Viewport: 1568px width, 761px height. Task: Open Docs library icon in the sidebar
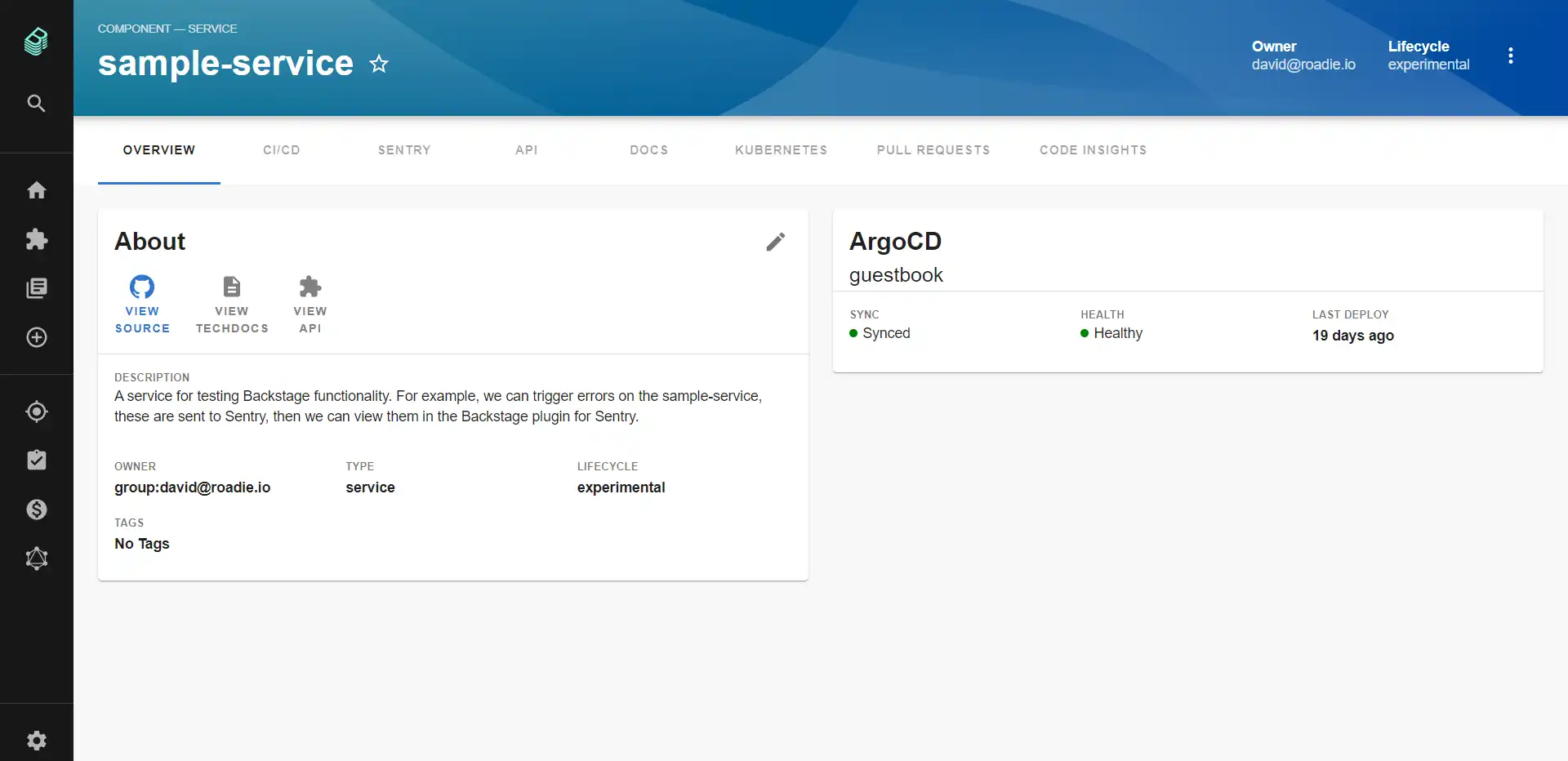click(x=37, y=287)
